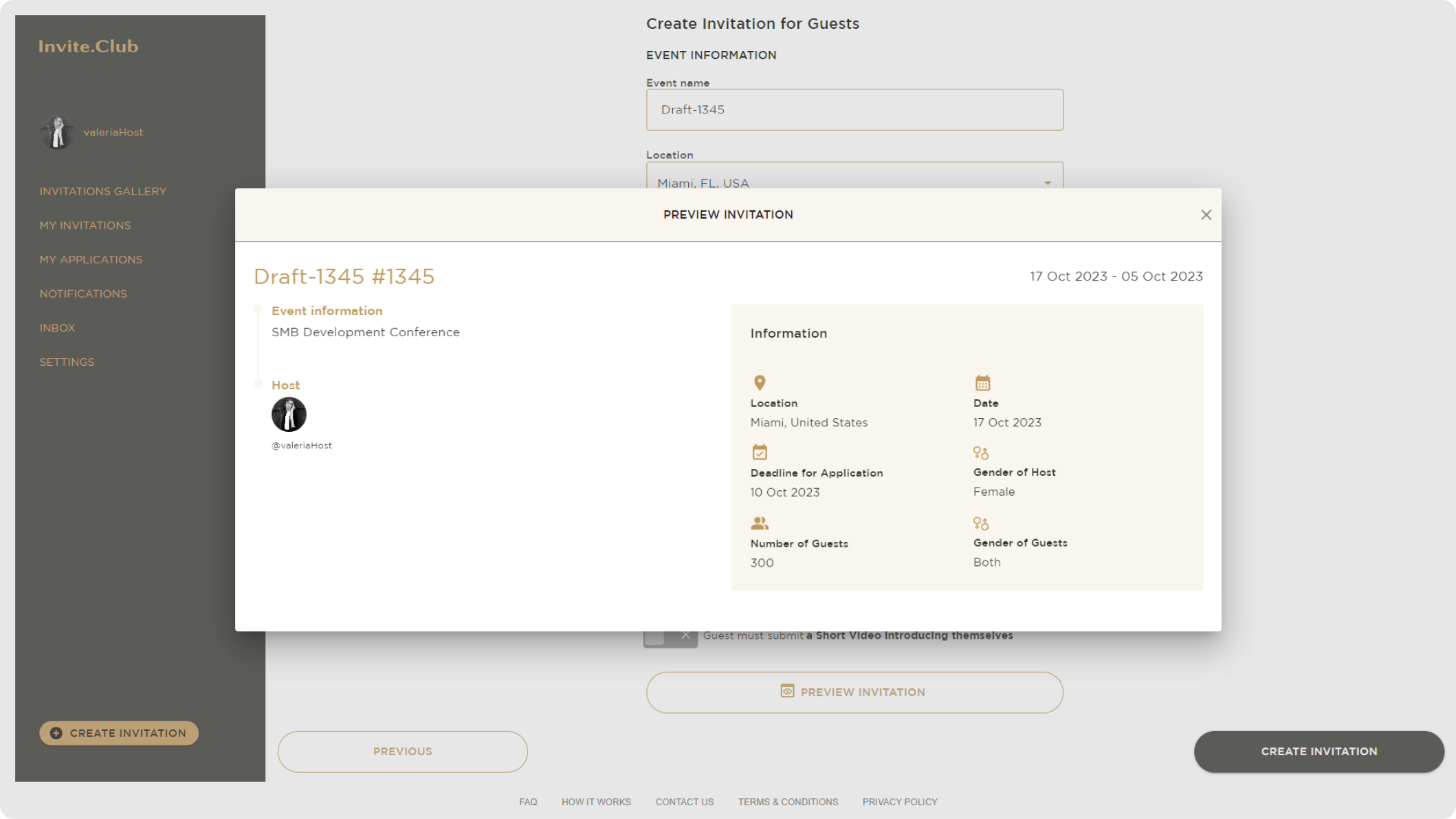Click the plus icon in sidebar Create Invitation

pyautogui.click(x=56, y=733)
